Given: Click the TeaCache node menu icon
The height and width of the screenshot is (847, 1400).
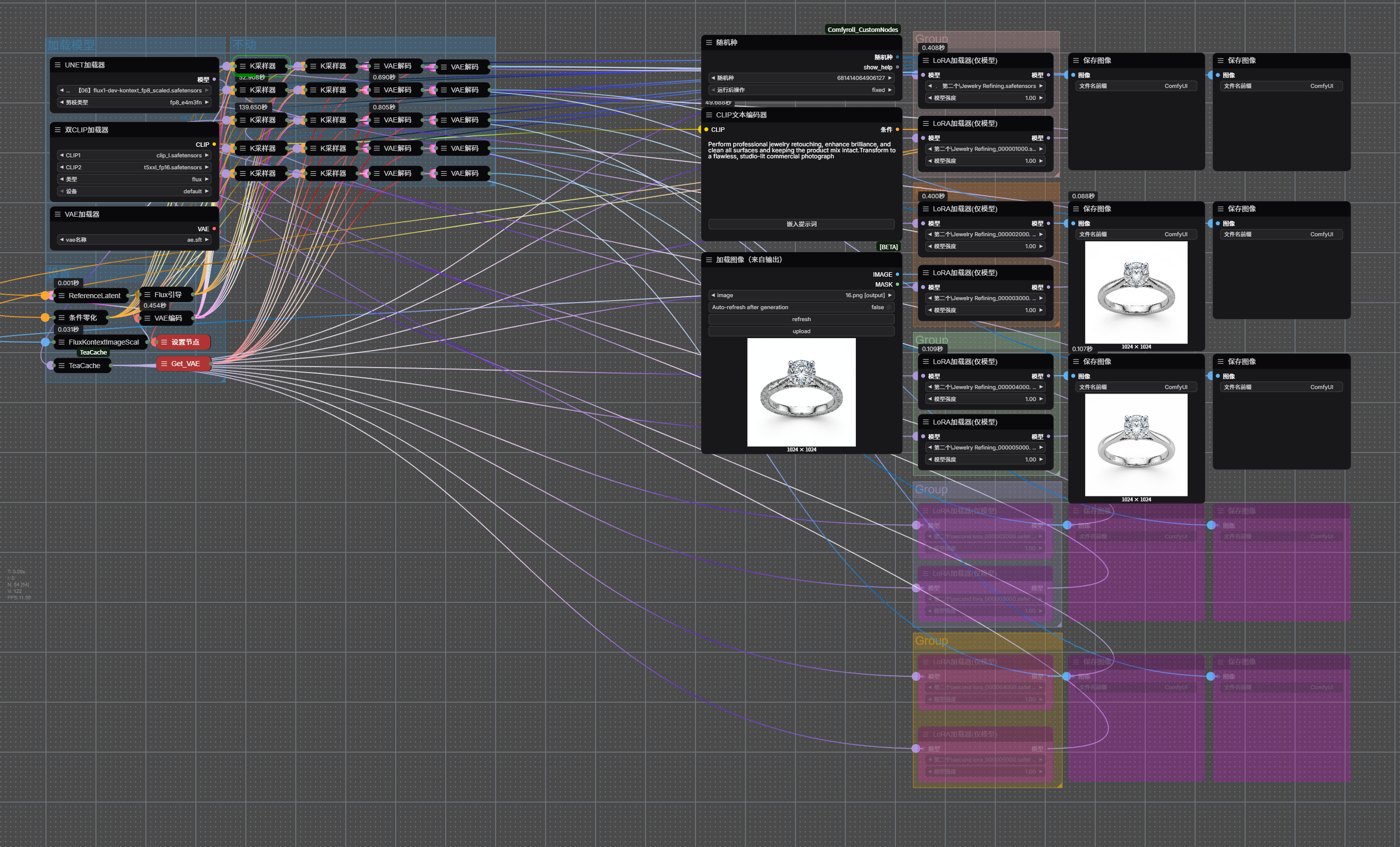Looking at the screenshot, I should pos(61,365).
